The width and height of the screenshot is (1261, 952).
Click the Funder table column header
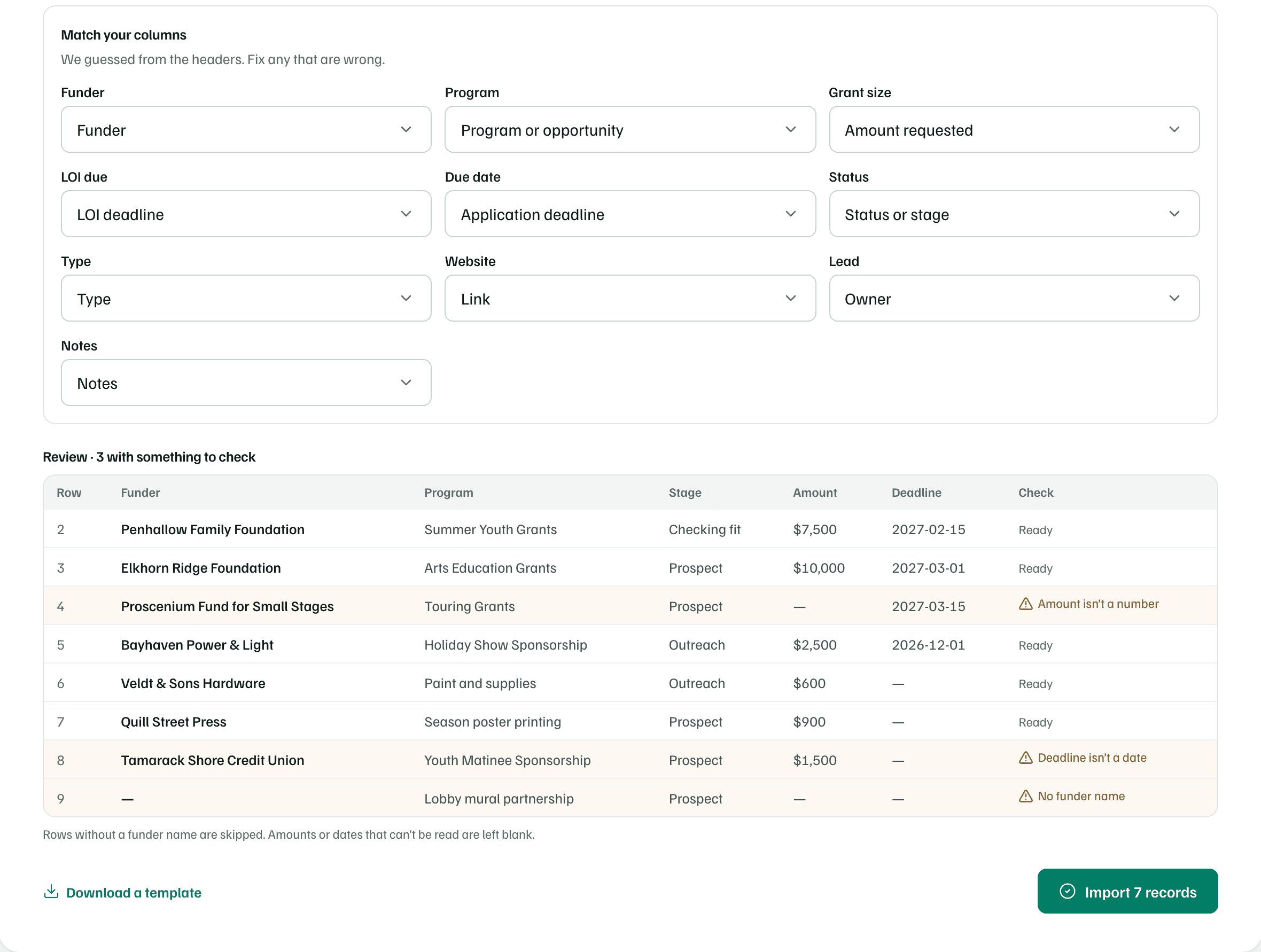tap(140, 493)
